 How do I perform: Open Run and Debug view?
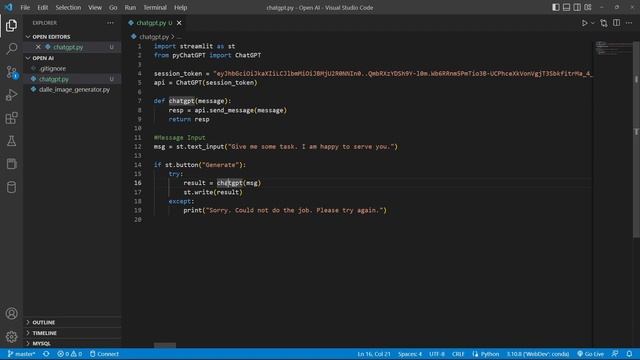coord(11,95)
